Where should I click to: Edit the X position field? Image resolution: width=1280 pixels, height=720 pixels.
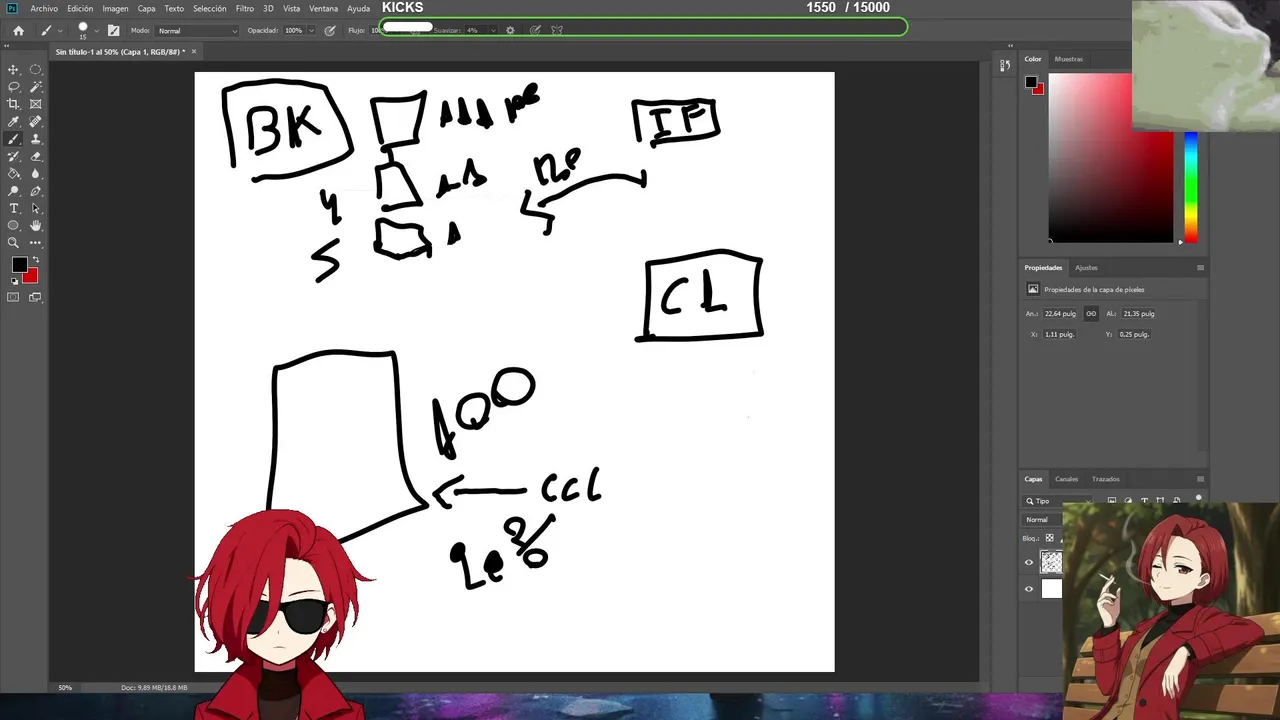(x=1060, y=334)
